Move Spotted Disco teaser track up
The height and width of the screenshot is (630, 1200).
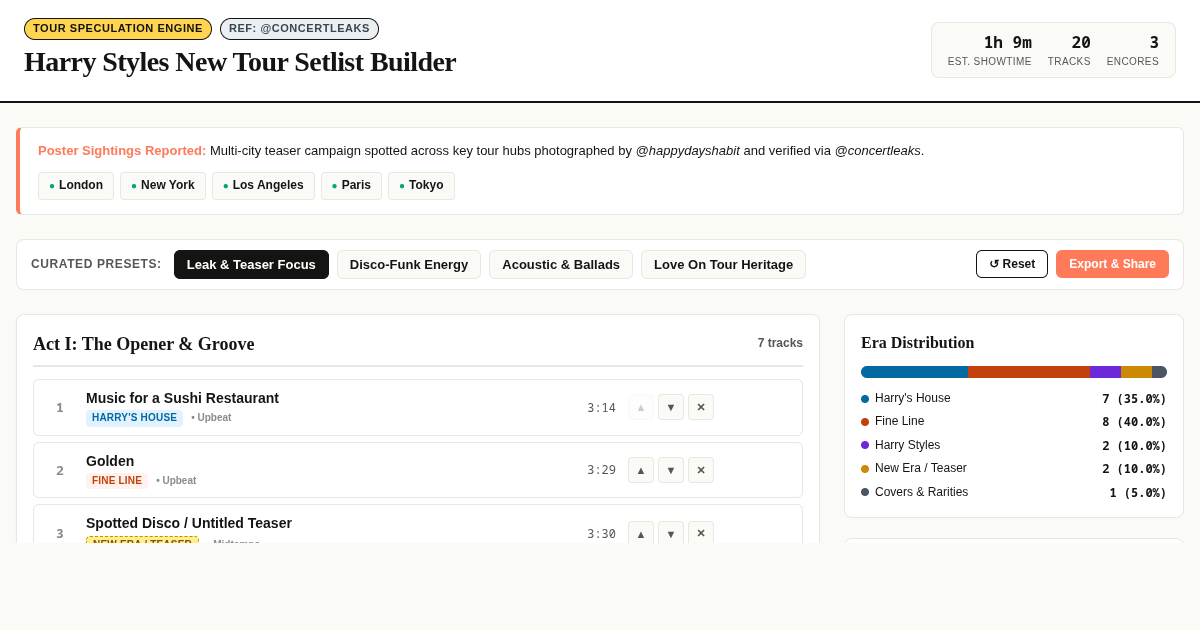coord(641,533)
